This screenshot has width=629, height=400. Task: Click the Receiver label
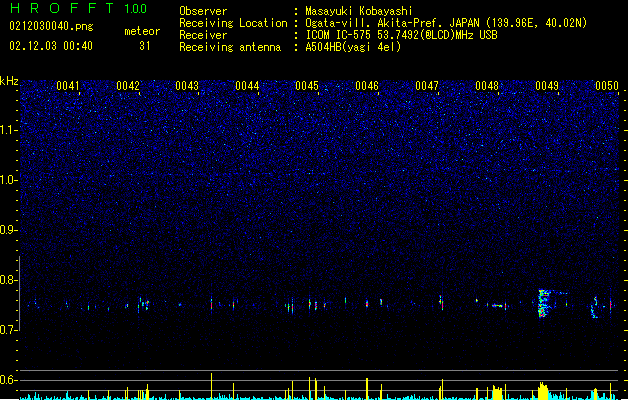[203, 35]
